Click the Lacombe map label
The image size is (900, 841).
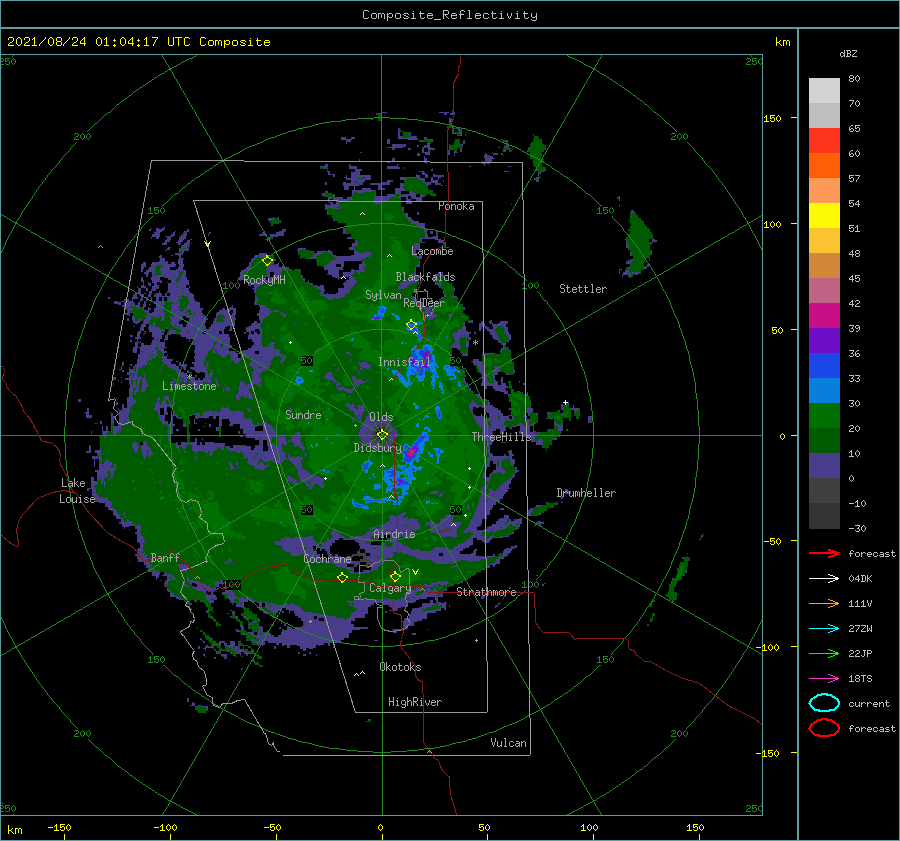[432, 251]
